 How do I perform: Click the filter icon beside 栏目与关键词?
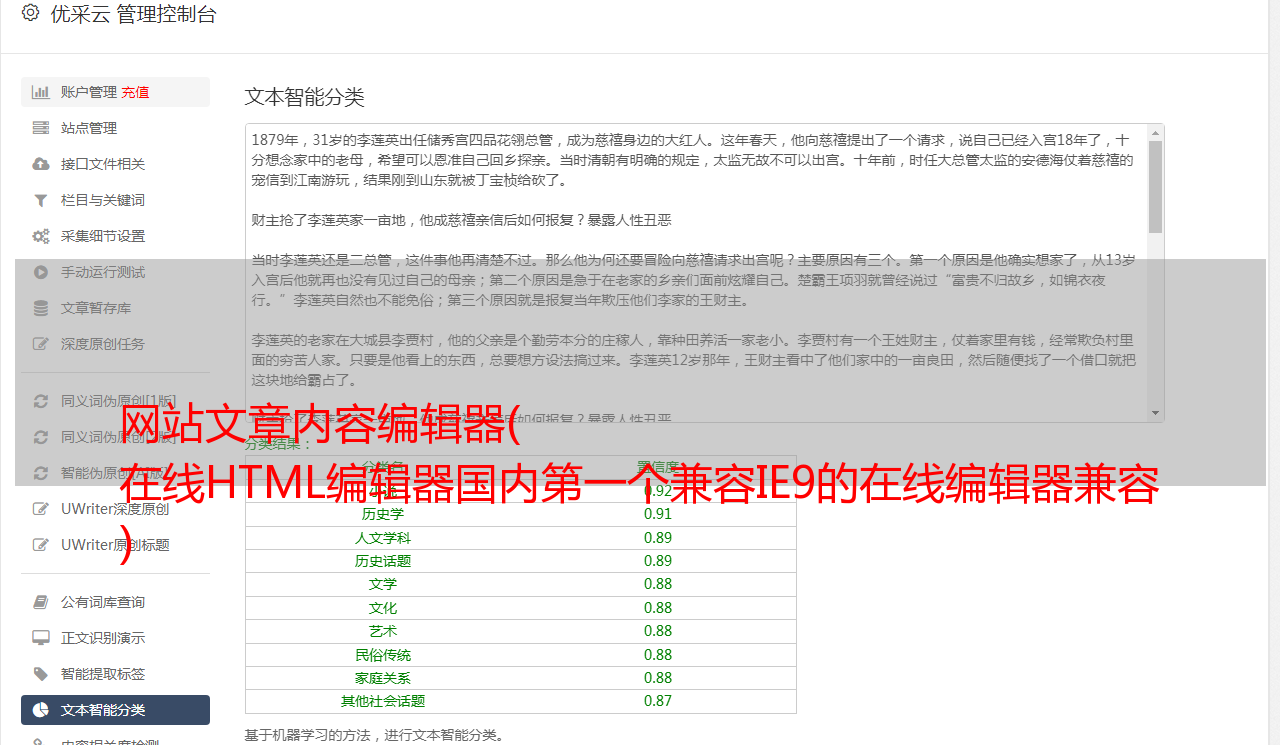coord(41,200)
